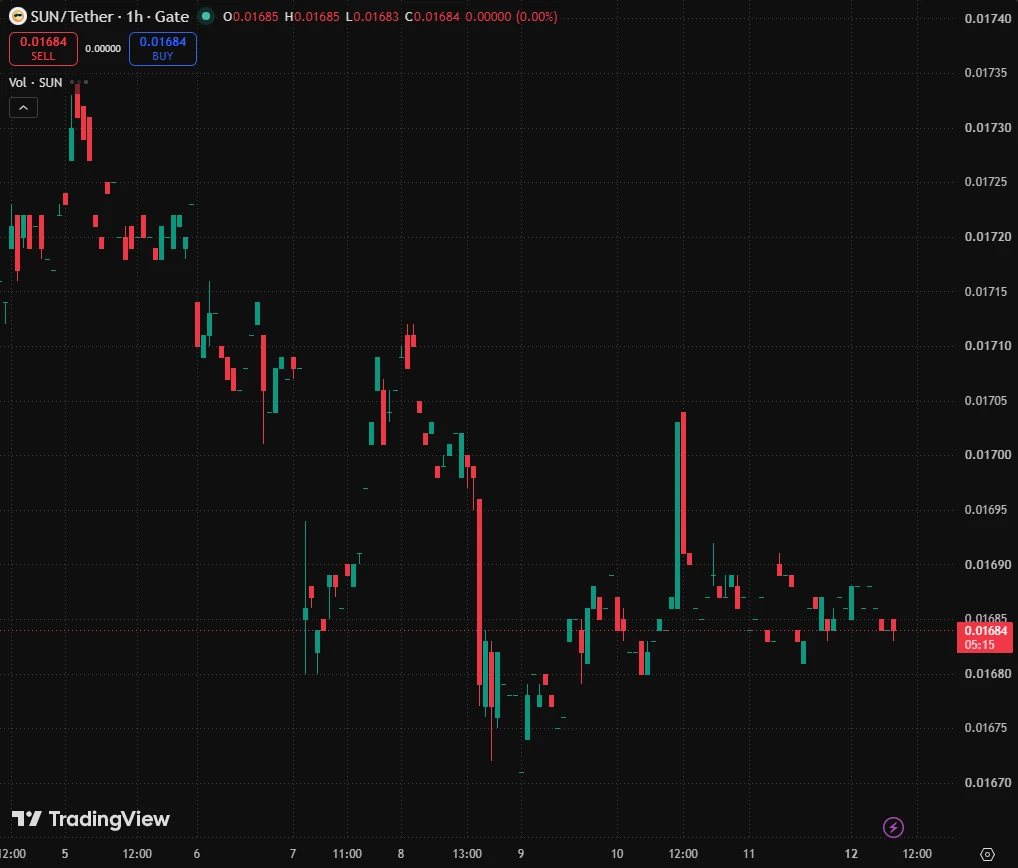Click the 0.01730 price axis label

pos(987,128)
